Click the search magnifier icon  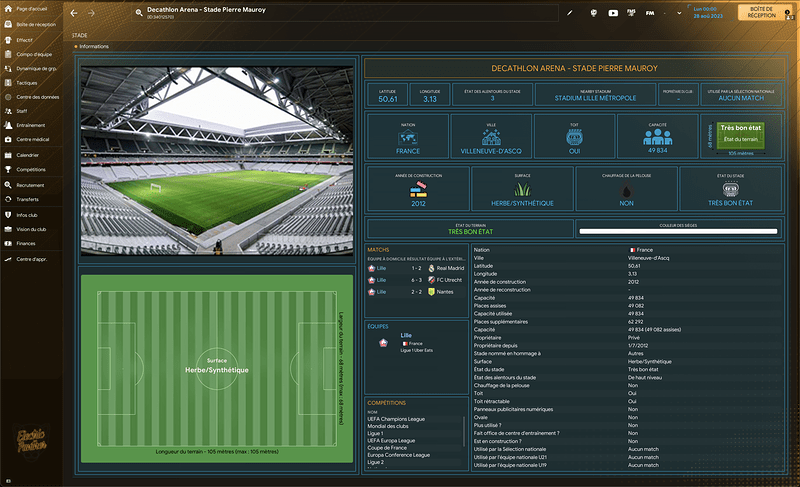[139, 13]
